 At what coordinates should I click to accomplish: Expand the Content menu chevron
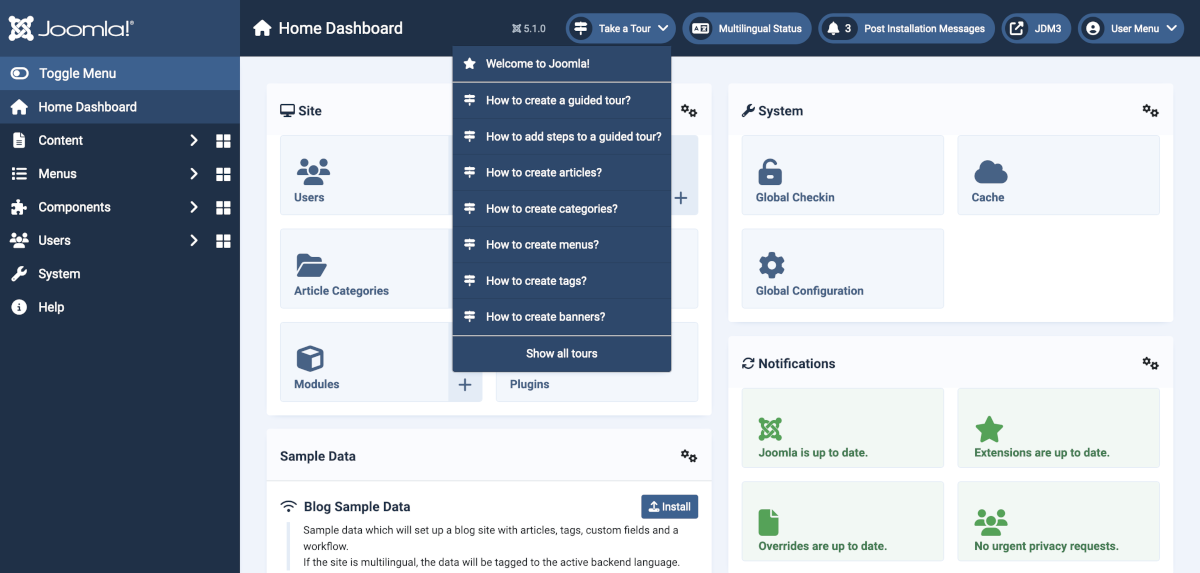[x=194, y=141]
